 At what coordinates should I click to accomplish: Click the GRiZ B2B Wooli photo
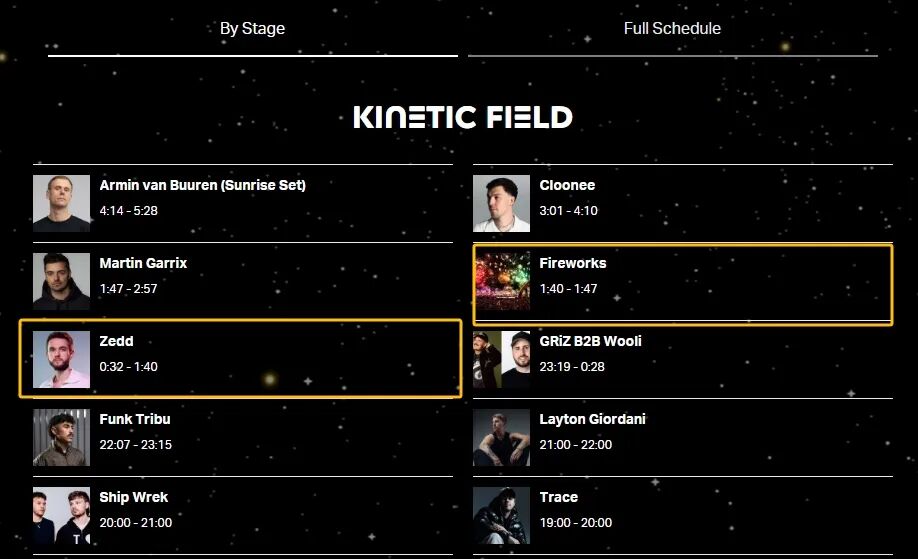(501, 359)
